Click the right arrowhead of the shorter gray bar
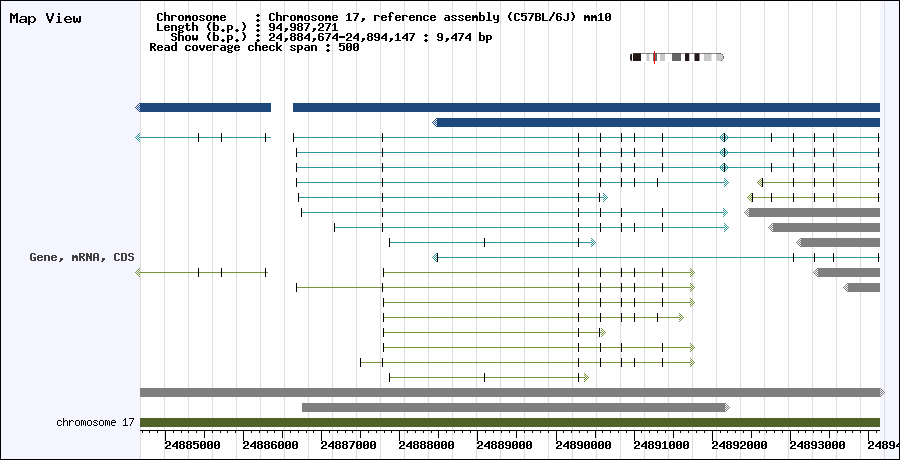 tap(727, 407)
